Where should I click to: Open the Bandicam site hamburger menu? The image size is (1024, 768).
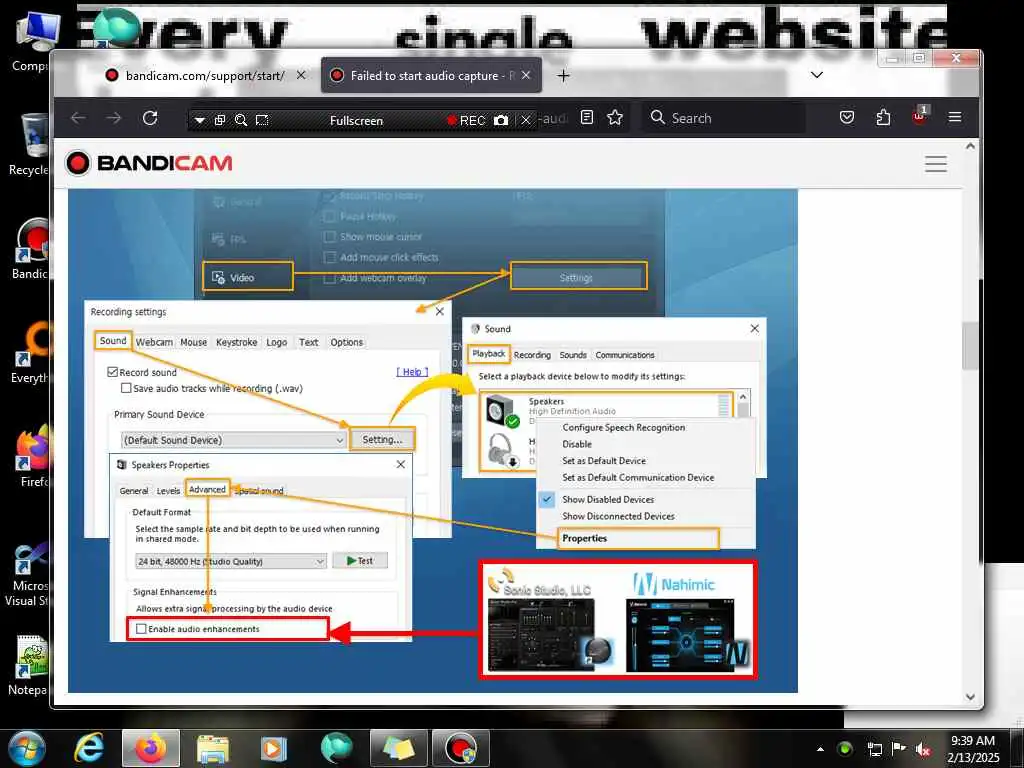point(936,164)
